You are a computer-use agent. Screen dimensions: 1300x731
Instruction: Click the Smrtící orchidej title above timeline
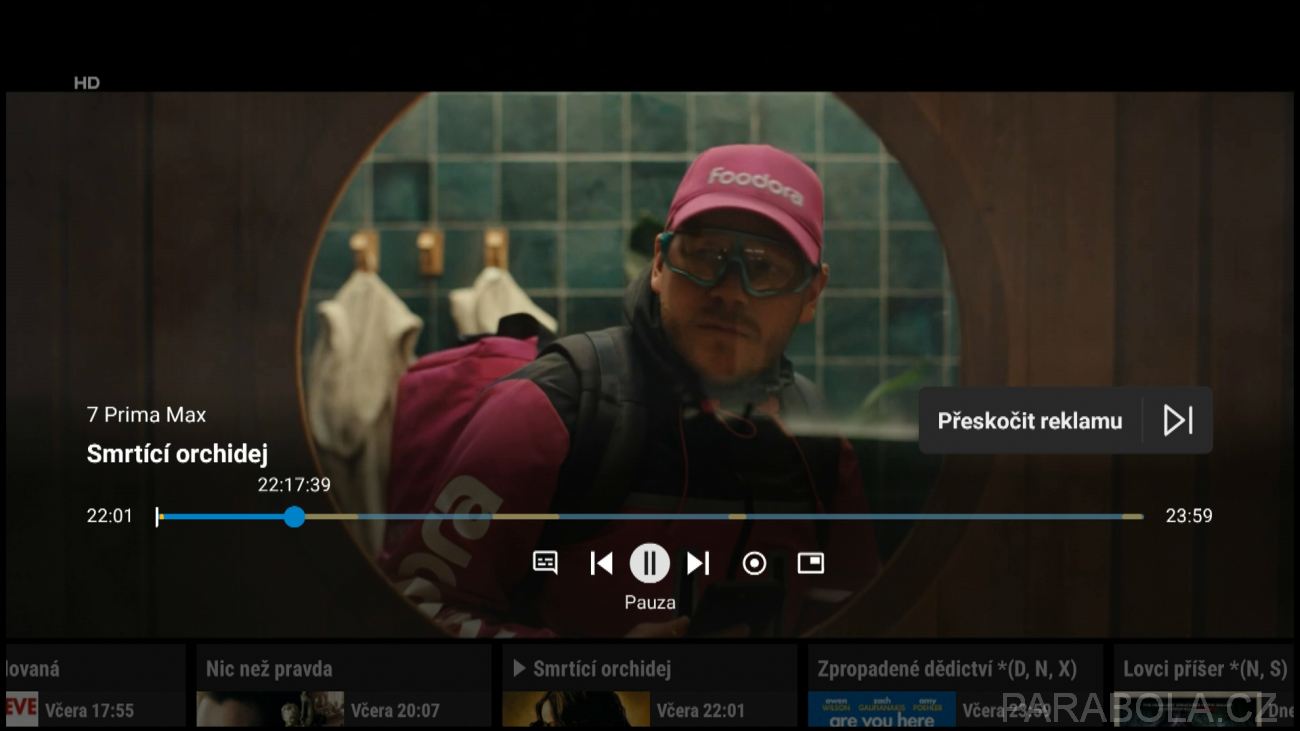(177, 454)
